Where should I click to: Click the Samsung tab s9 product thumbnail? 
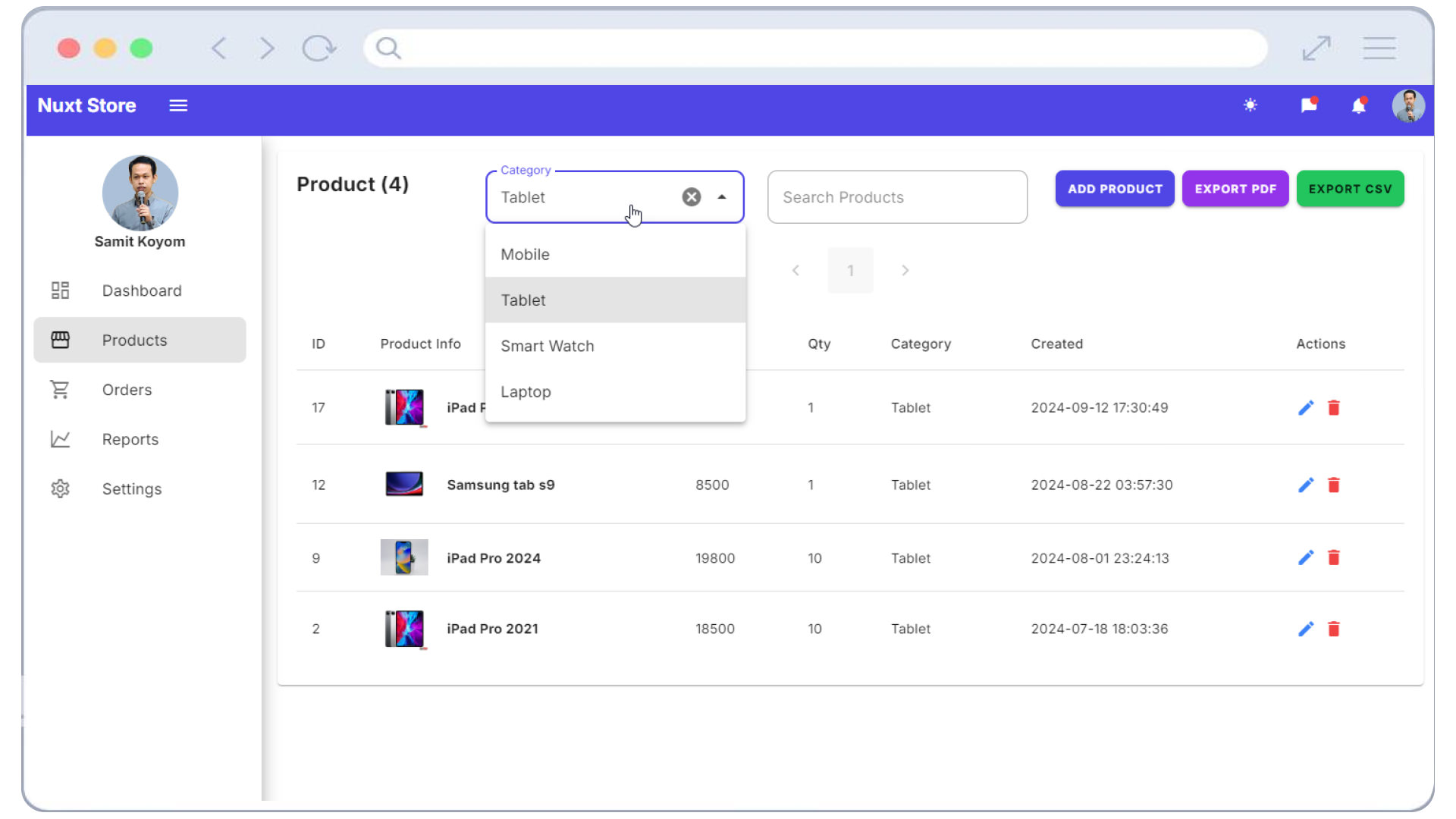pyautogui.click(x=404, y=484)
